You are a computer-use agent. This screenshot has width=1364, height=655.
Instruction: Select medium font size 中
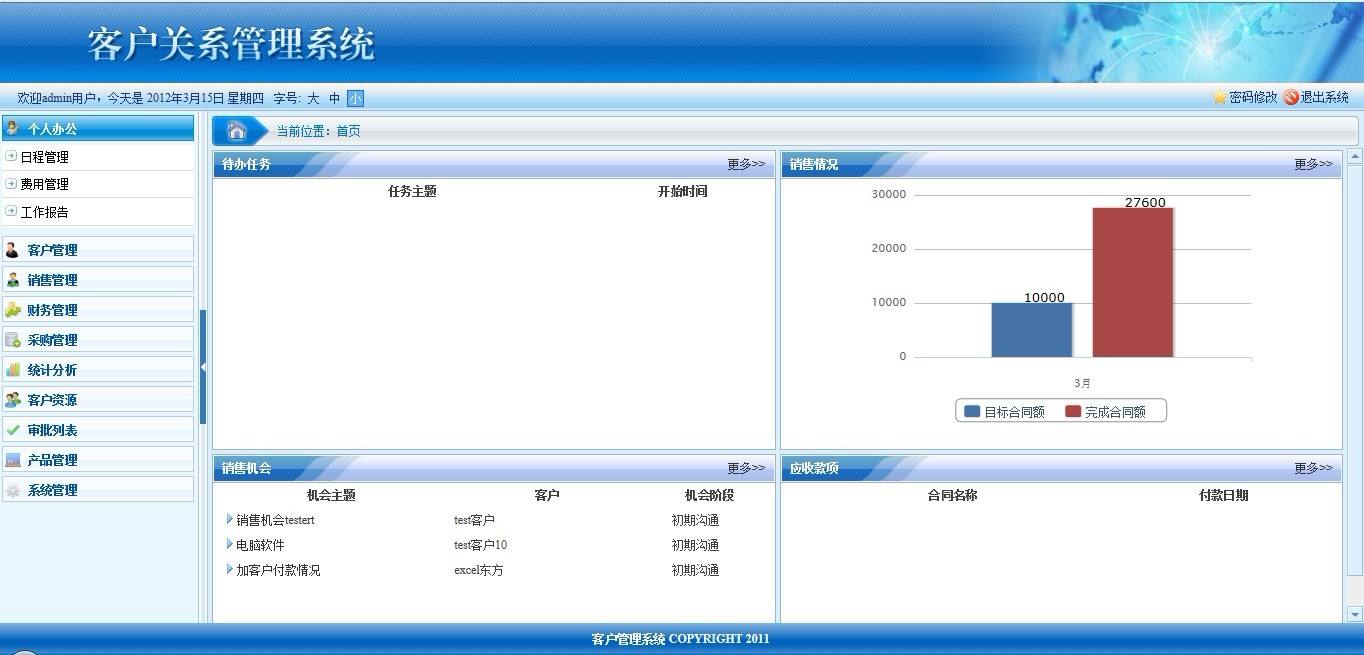(x=335, y=98)
